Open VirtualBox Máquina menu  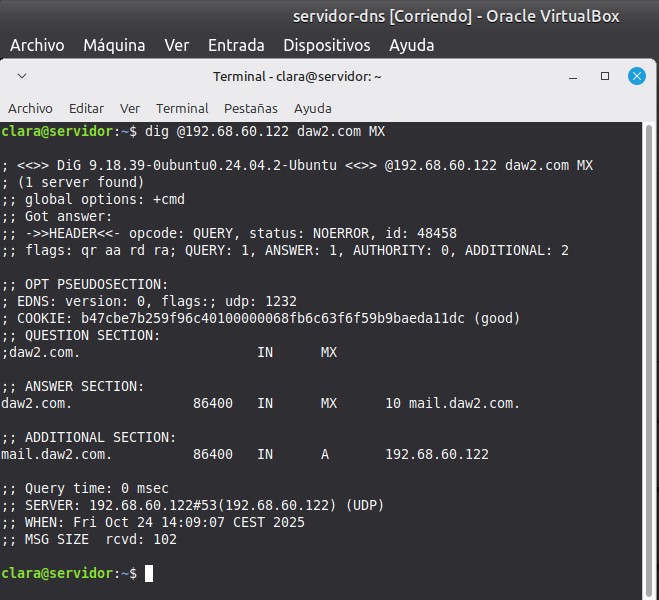coord(114,45)
